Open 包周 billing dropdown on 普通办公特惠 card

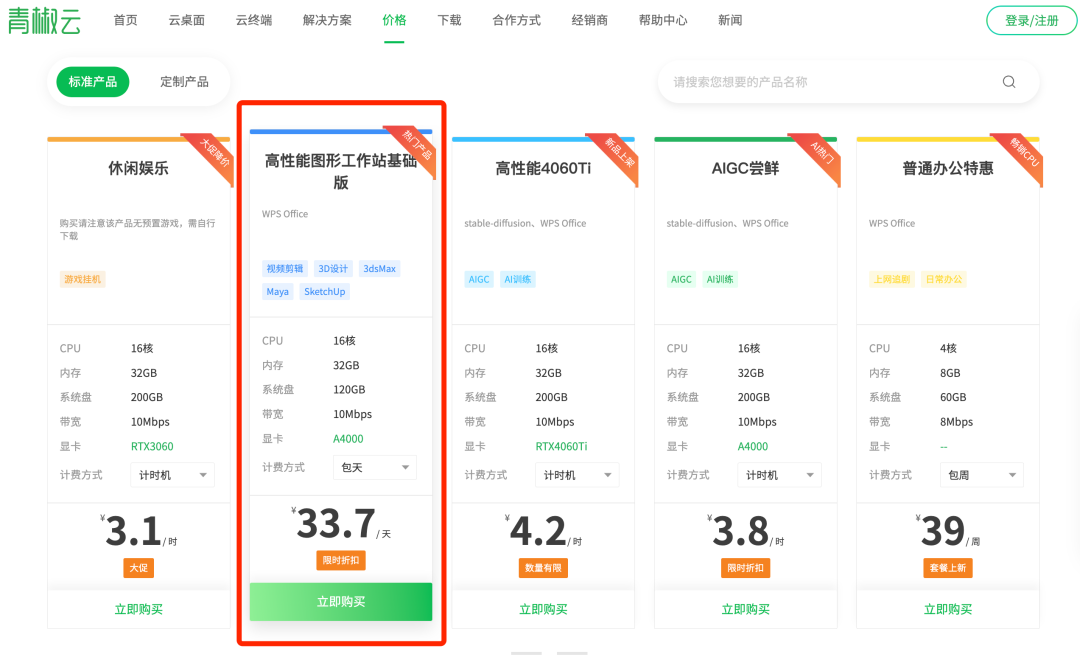point(982,475)
